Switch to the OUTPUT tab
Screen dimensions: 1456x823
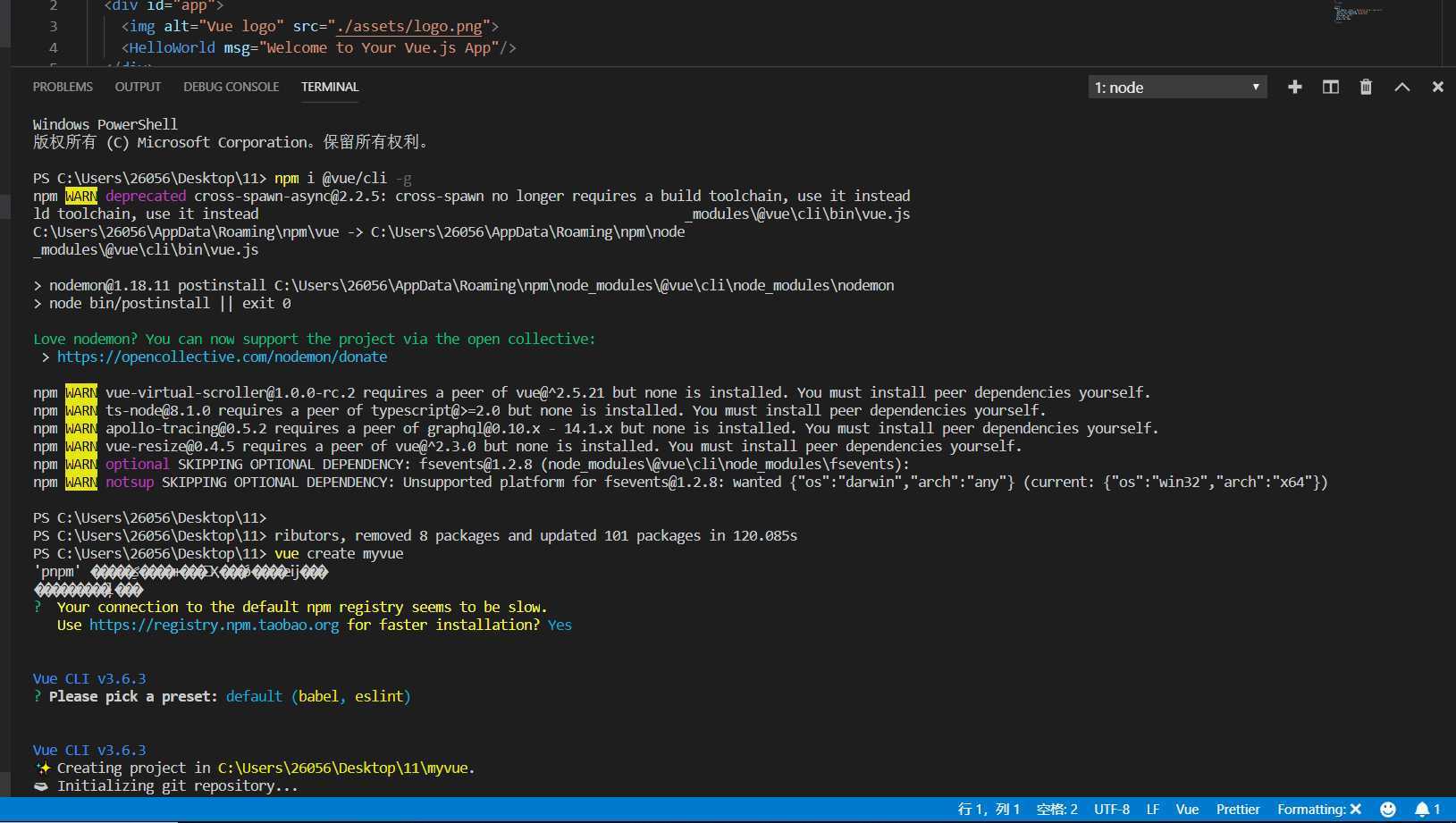(x=138, y=87)
